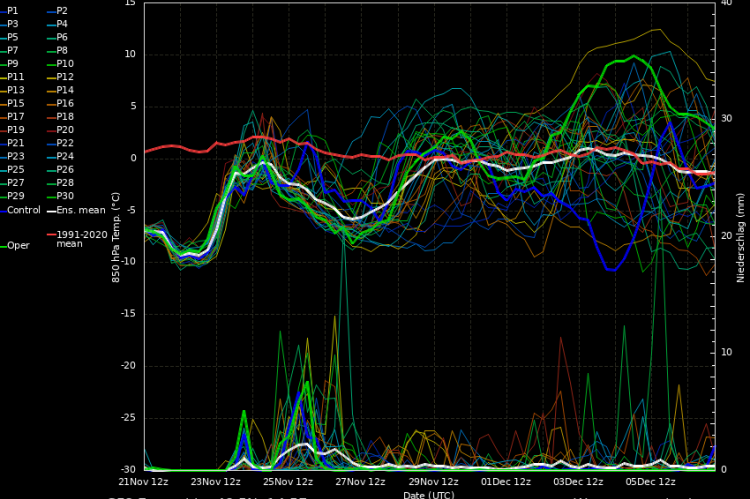
Task: Select the P2 line color marker
Action: coord(50,10)
